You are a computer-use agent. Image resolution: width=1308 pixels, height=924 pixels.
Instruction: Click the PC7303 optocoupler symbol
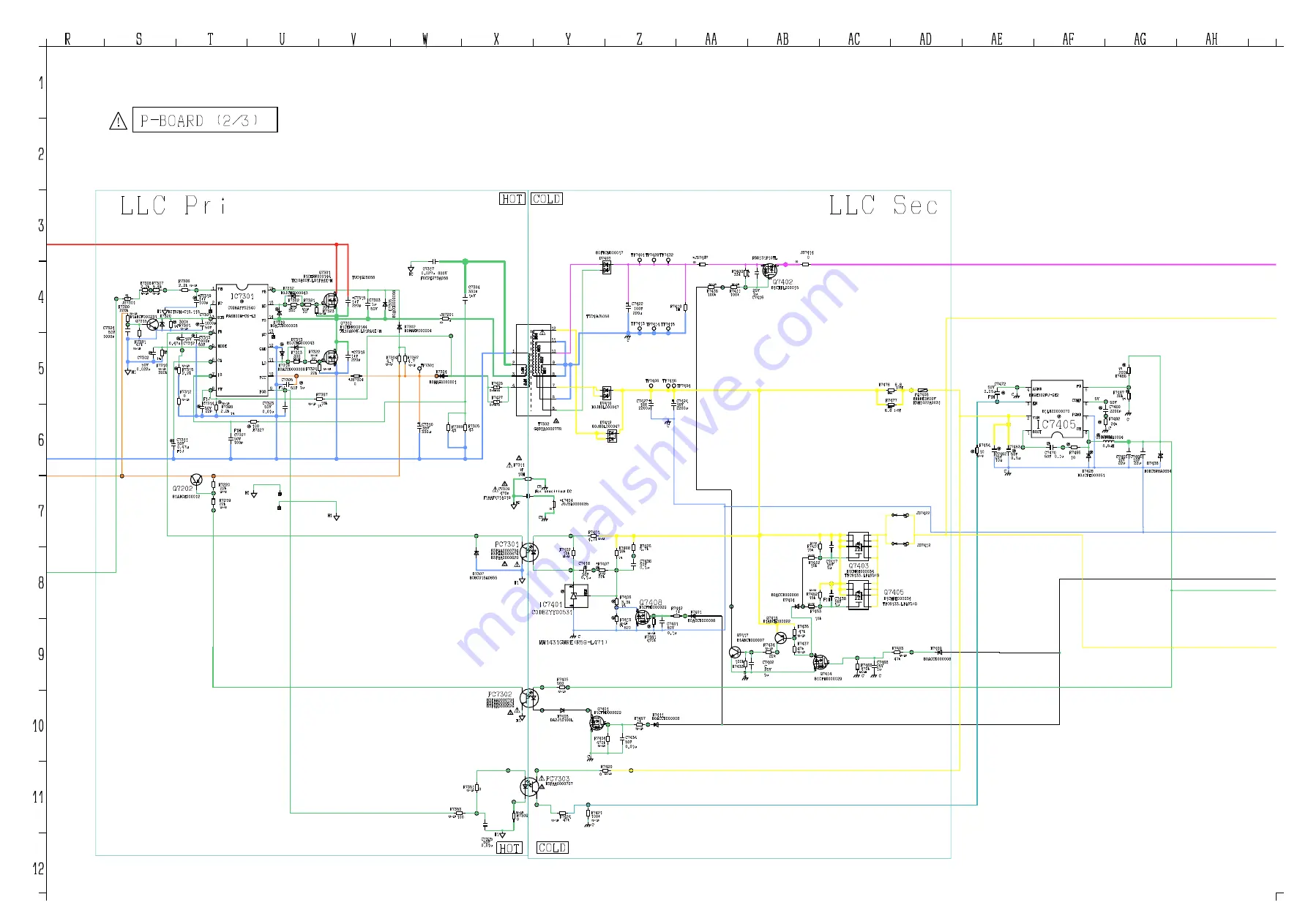point(529,787)
